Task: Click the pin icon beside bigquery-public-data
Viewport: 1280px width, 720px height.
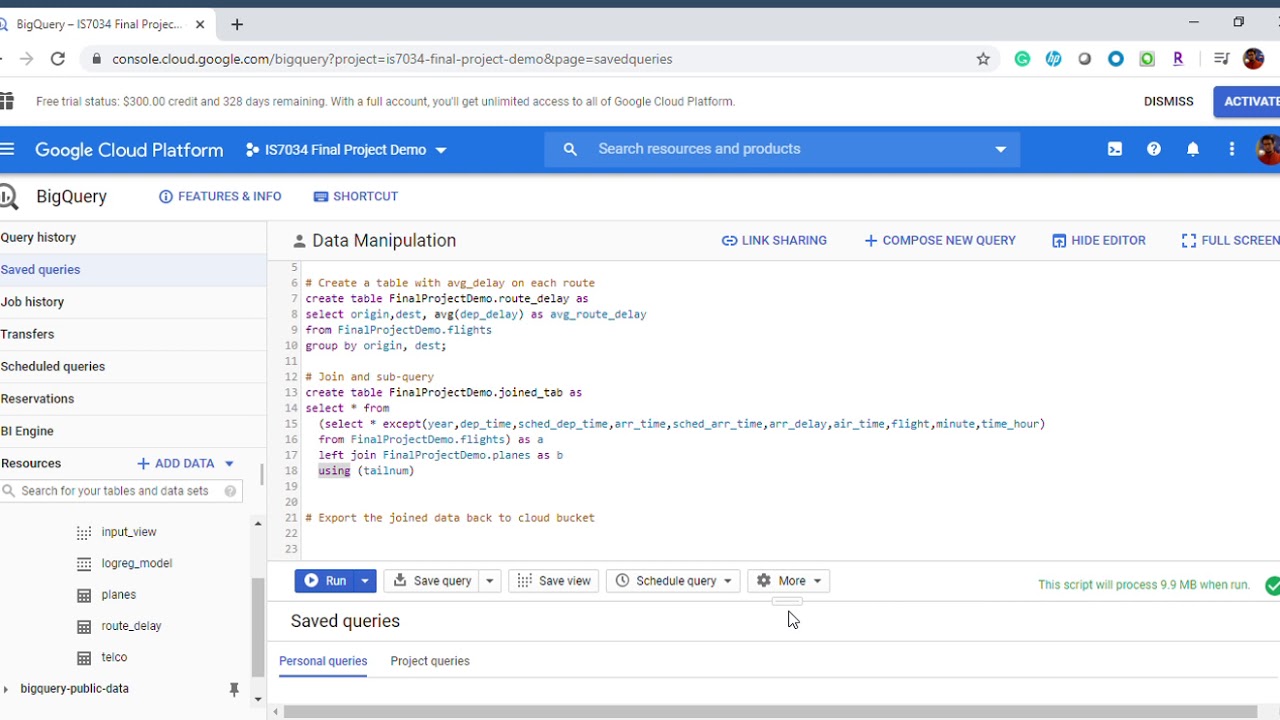Action: 234,689
